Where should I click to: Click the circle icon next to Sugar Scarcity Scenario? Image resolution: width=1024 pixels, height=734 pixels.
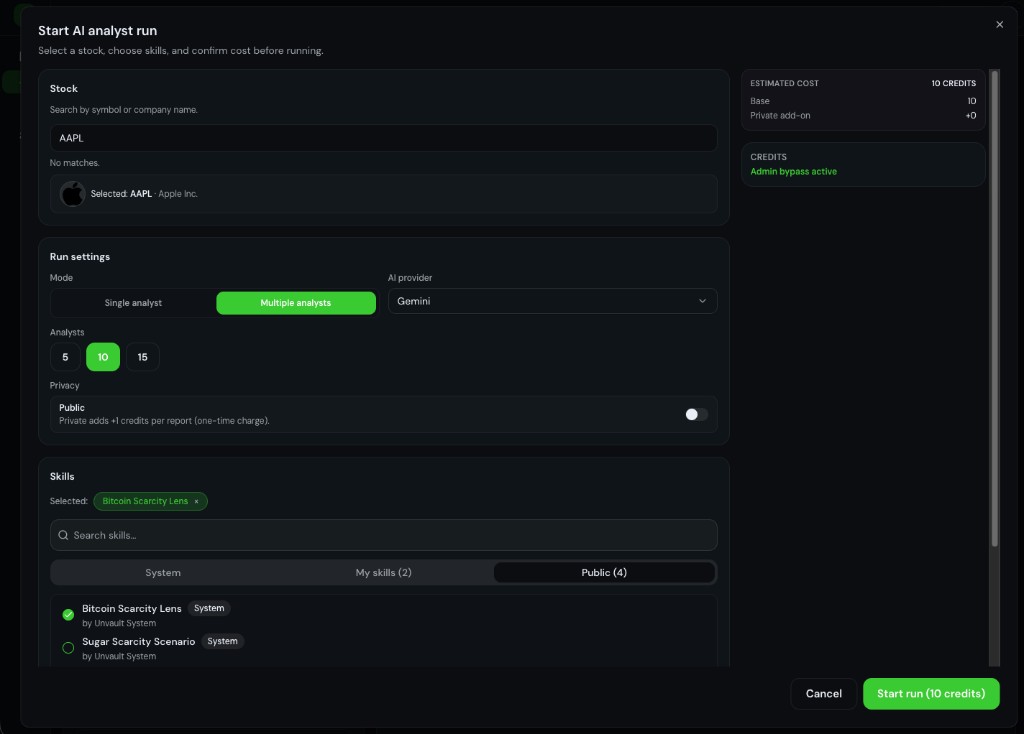coord(67,647)
